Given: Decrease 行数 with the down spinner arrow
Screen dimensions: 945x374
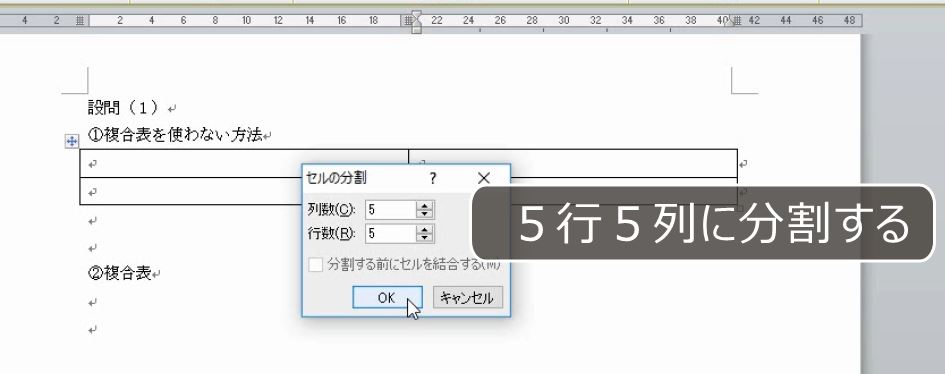Looking at the screenshot, I should tap(425, 238).
